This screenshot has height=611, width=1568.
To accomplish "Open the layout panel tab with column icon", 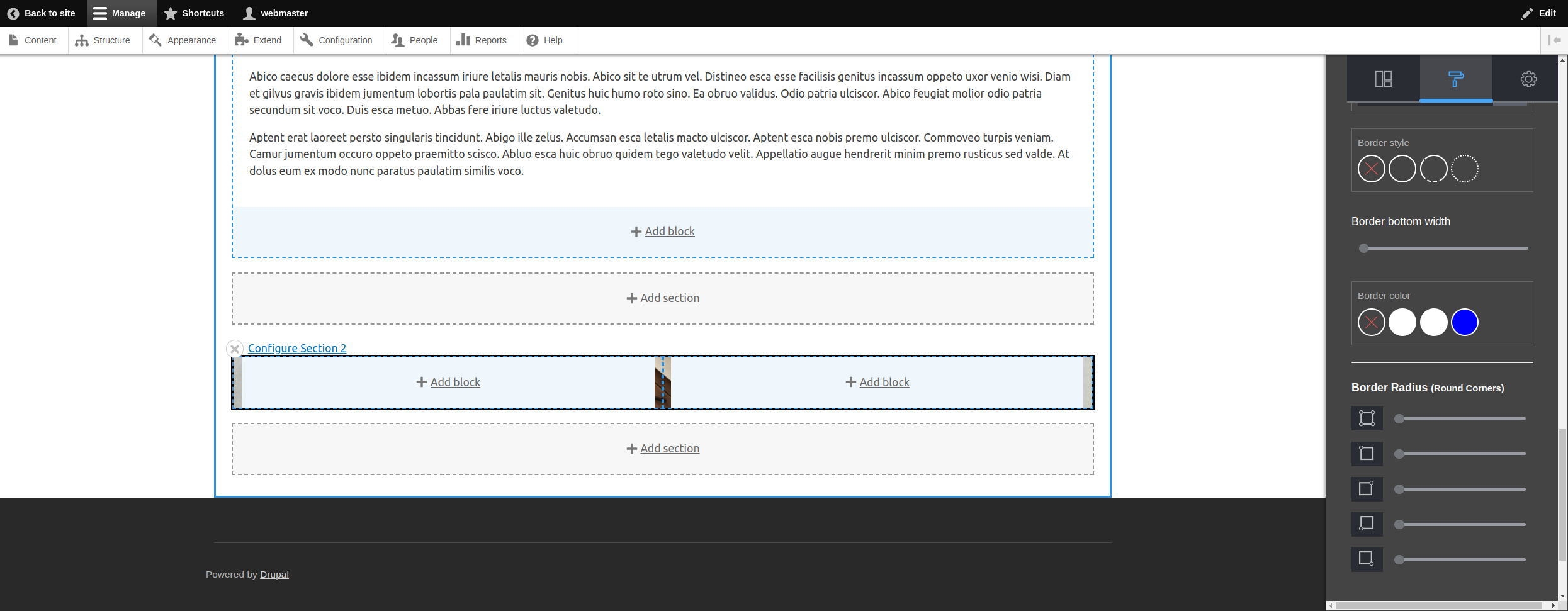I will click(x=1382, y=79).
